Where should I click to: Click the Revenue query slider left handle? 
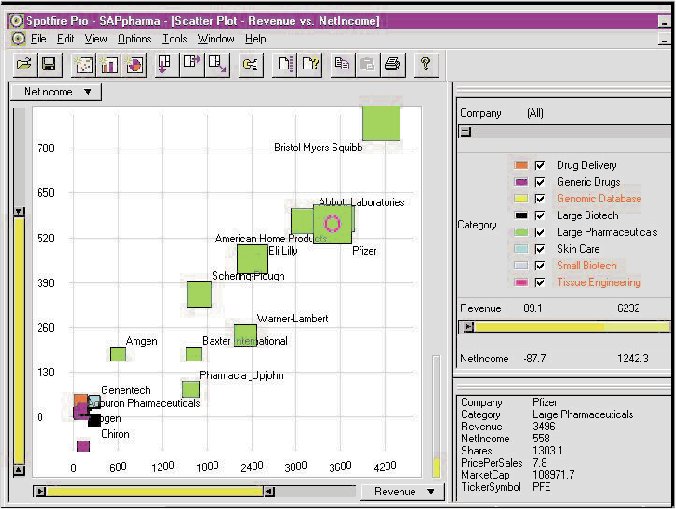469,327
